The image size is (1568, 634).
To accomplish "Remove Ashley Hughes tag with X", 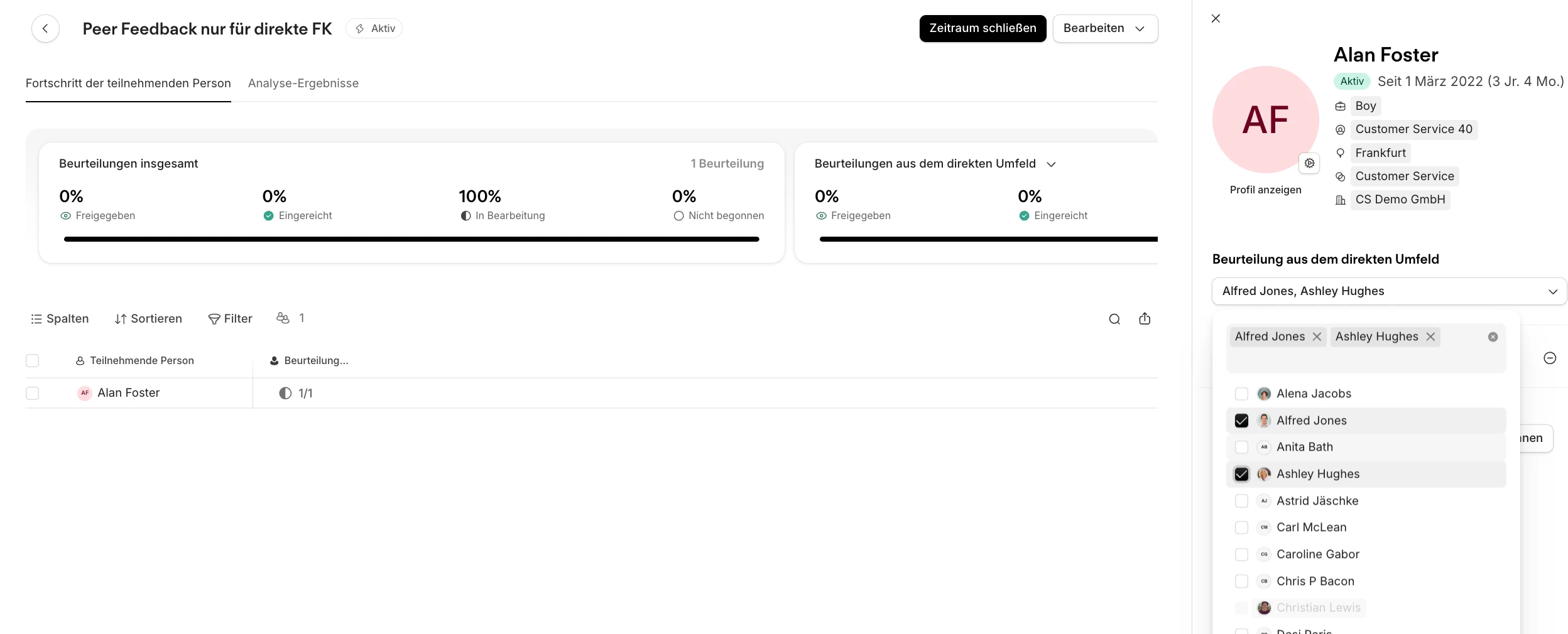I will click(1430, 337).
